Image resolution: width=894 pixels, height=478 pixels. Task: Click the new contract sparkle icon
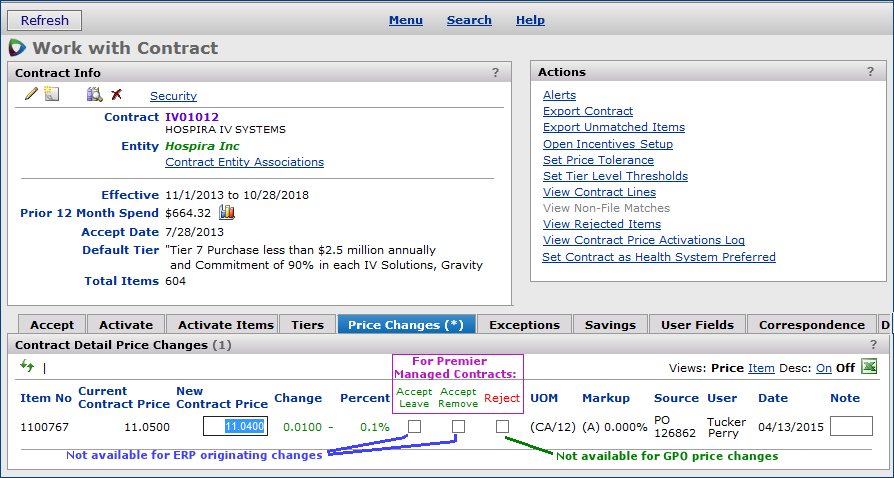point(52,94)
